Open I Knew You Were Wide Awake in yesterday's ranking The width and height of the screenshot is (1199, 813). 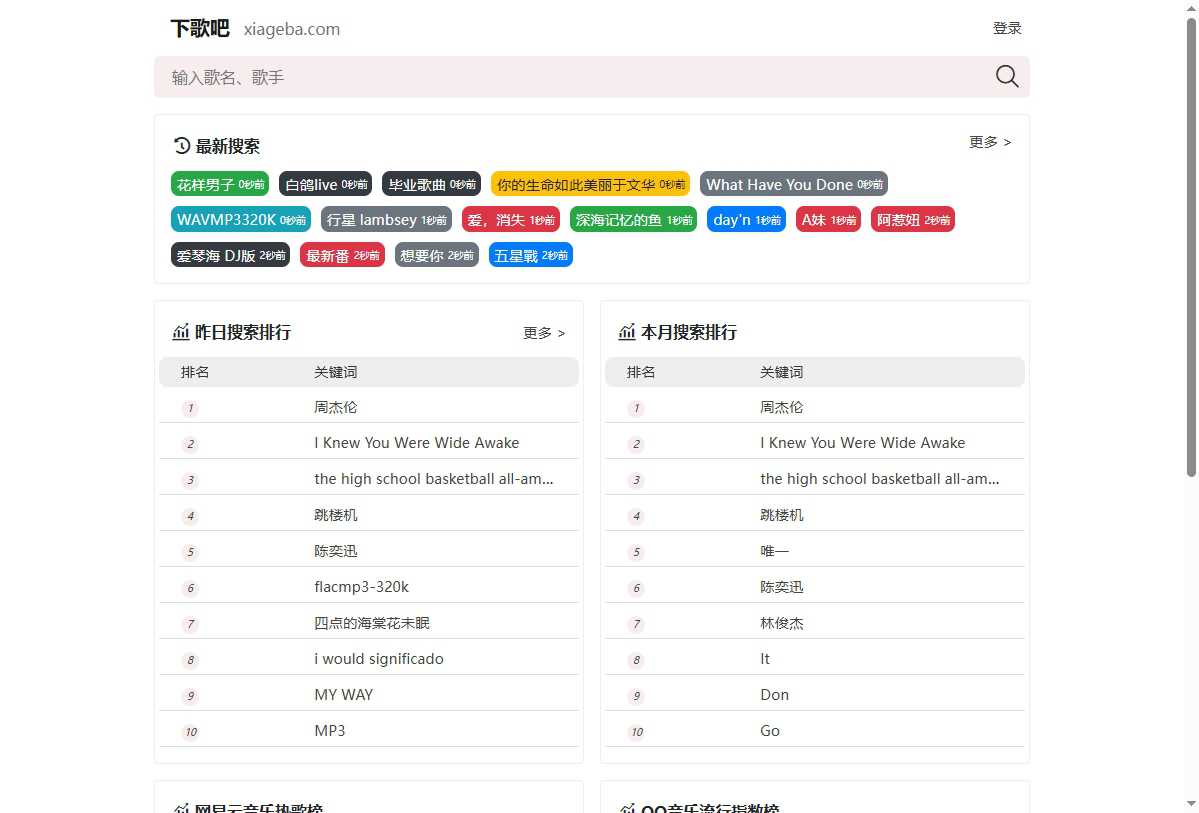pyautogui.click(x=417, y=443)
